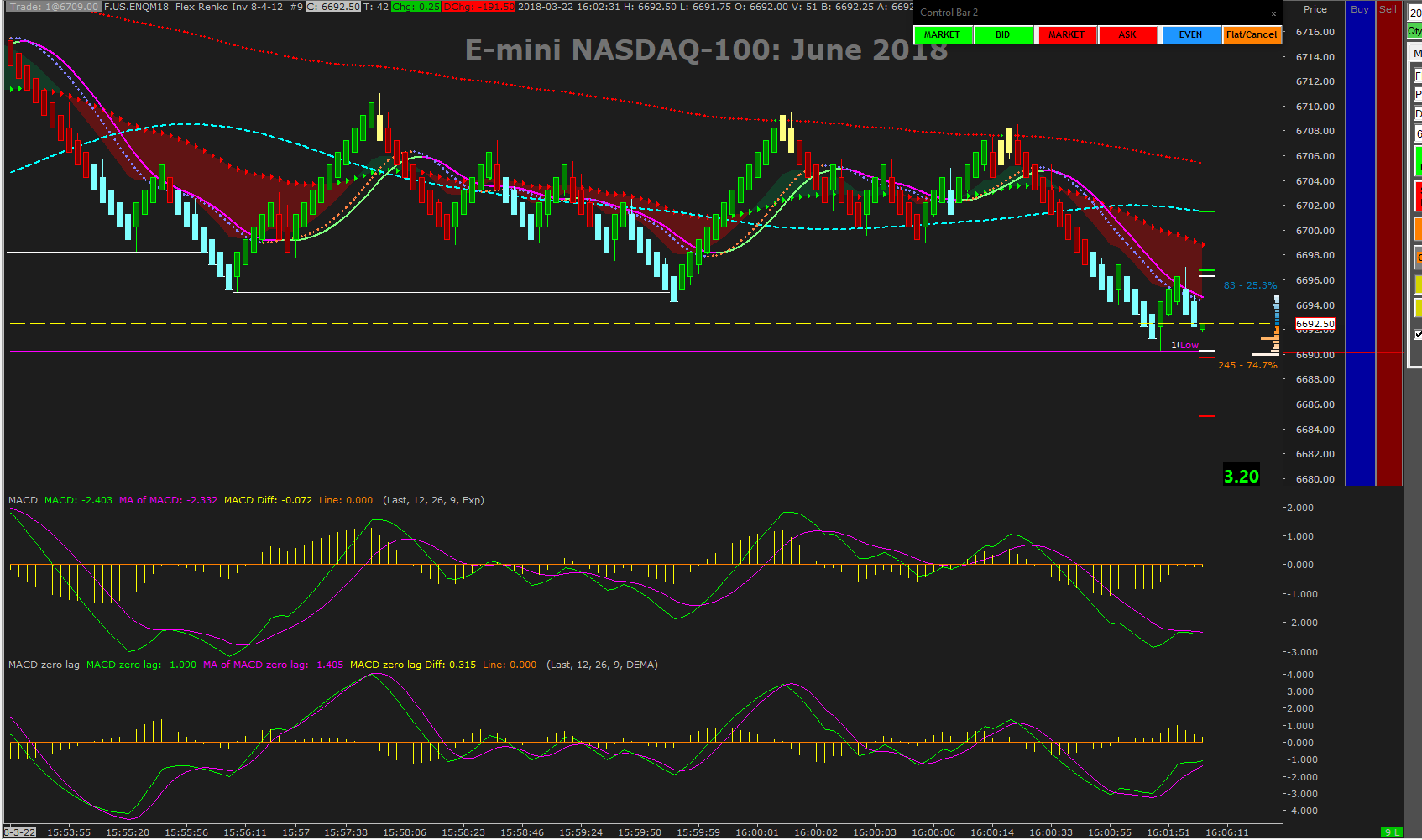Click the C: 6692.50 close value
The width and height of the screenshot is (1422, 840).
pos(333,7)
